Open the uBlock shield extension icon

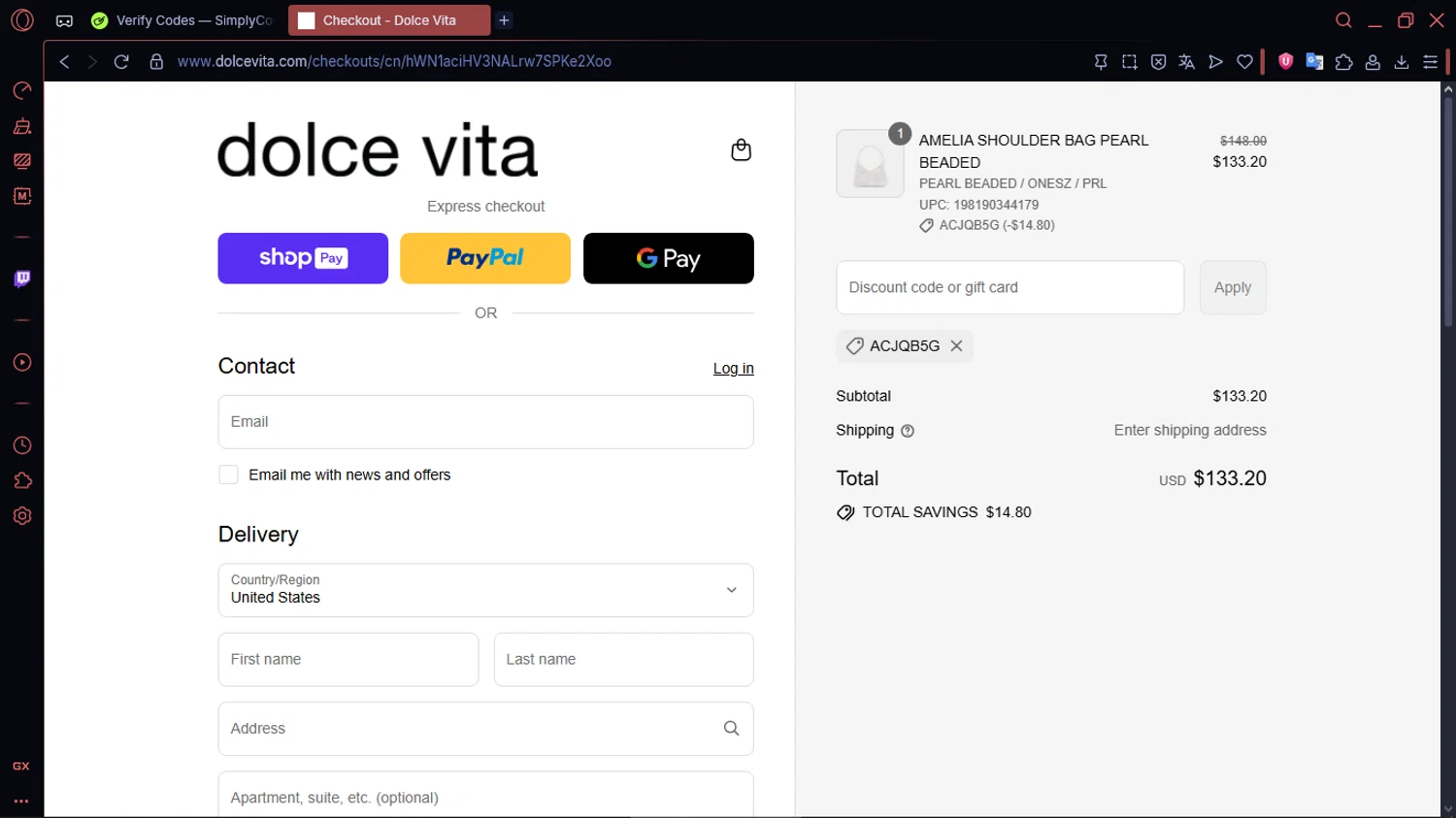[1286, 61]
